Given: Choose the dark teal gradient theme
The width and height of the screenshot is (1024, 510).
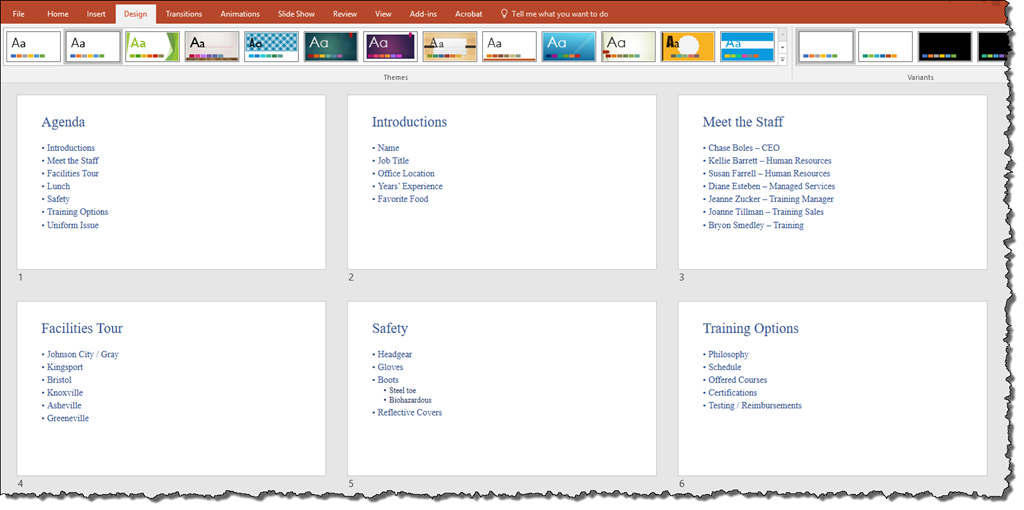Looking at the screenshot, I should (x=331, y=47).
